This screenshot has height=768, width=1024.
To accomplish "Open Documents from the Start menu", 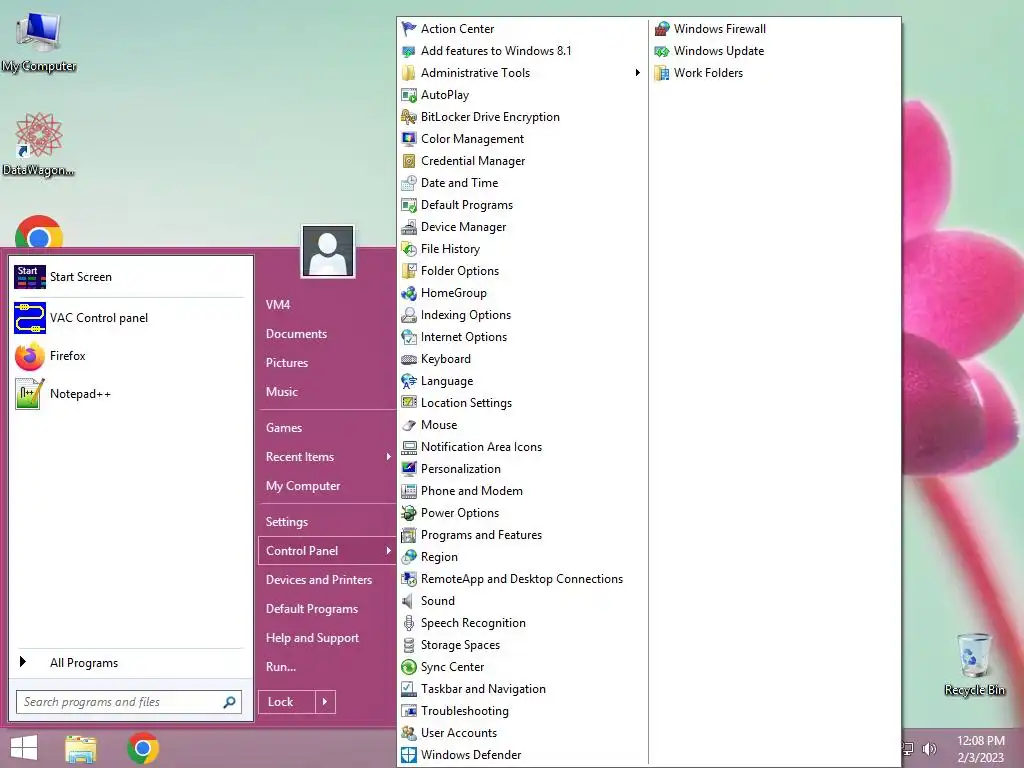I will 296,334.
